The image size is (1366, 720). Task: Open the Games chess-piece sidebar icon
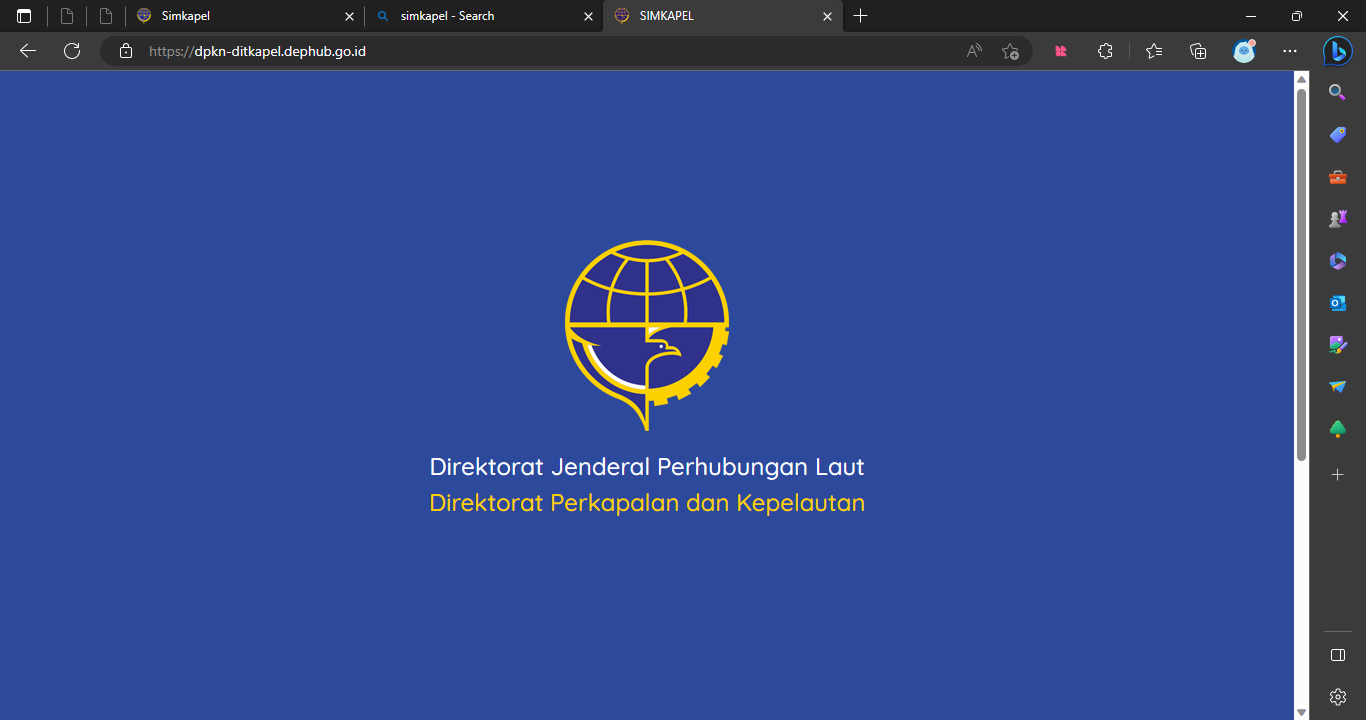1337,219
